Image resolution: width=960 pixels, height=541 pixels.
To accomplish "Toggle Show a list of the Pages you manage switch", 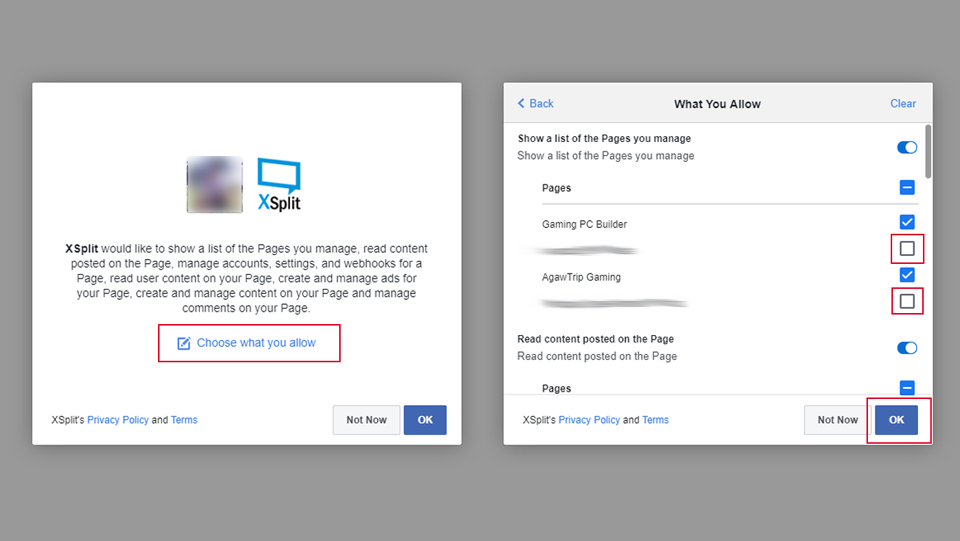I will tap(907, 147).
